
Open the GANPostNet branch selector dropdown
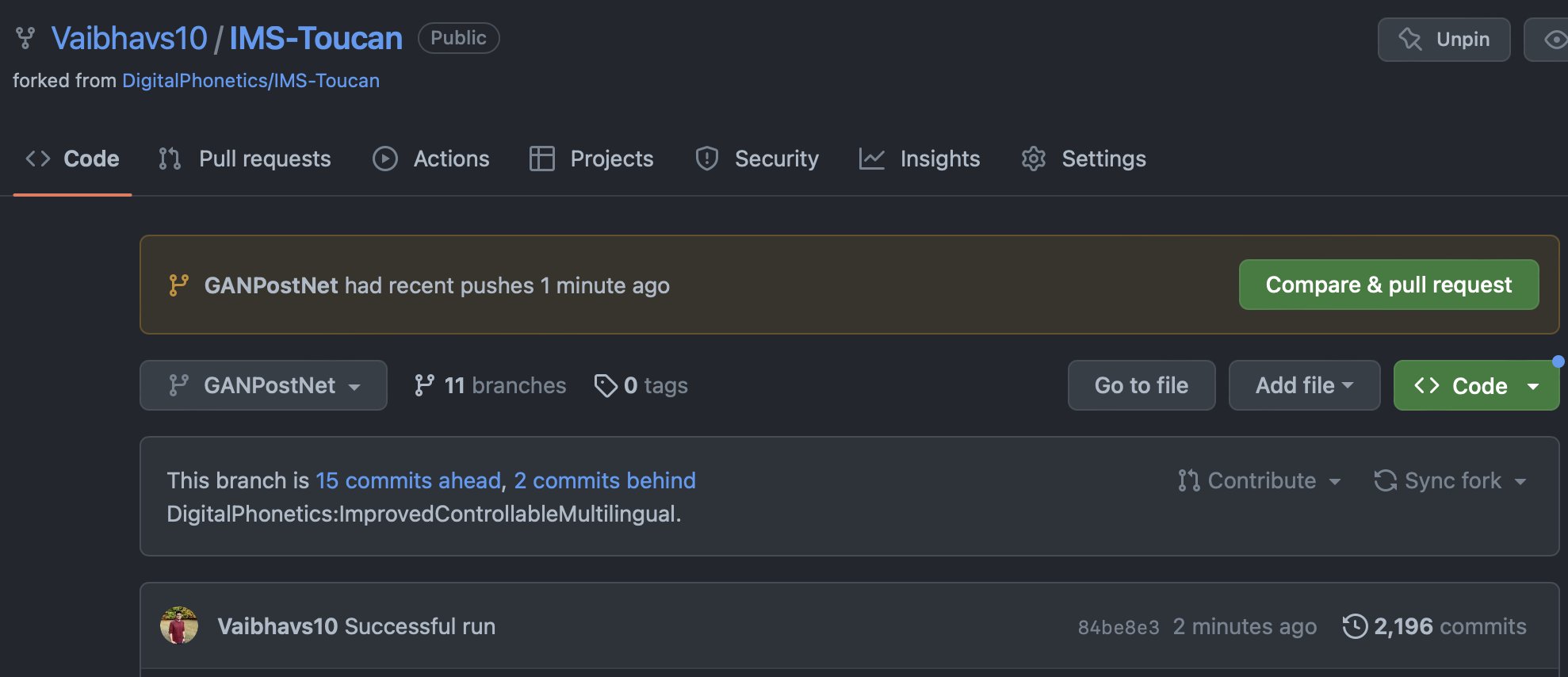[x=263, y=385]
